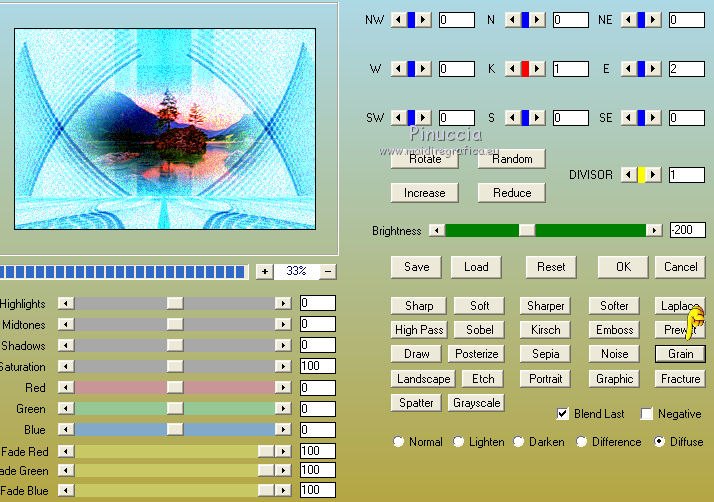
Task: Click the Fade Green slider thumb
Action: (266, 471)
